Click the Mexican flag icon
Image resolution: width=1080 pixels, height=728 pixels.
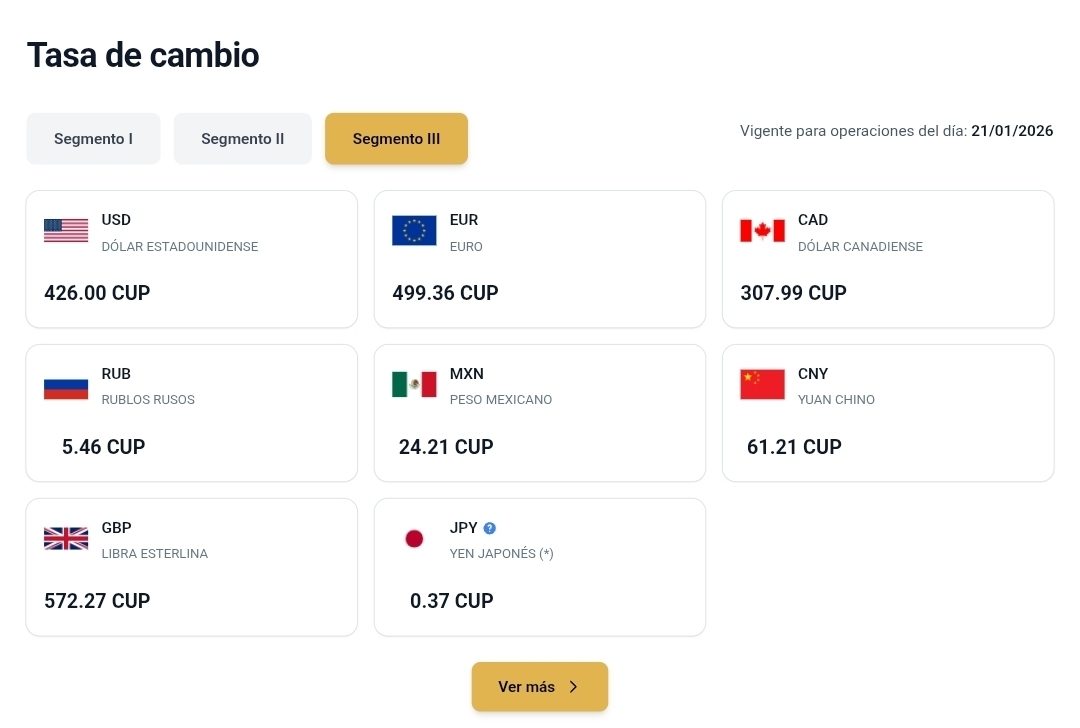[414, 385]
